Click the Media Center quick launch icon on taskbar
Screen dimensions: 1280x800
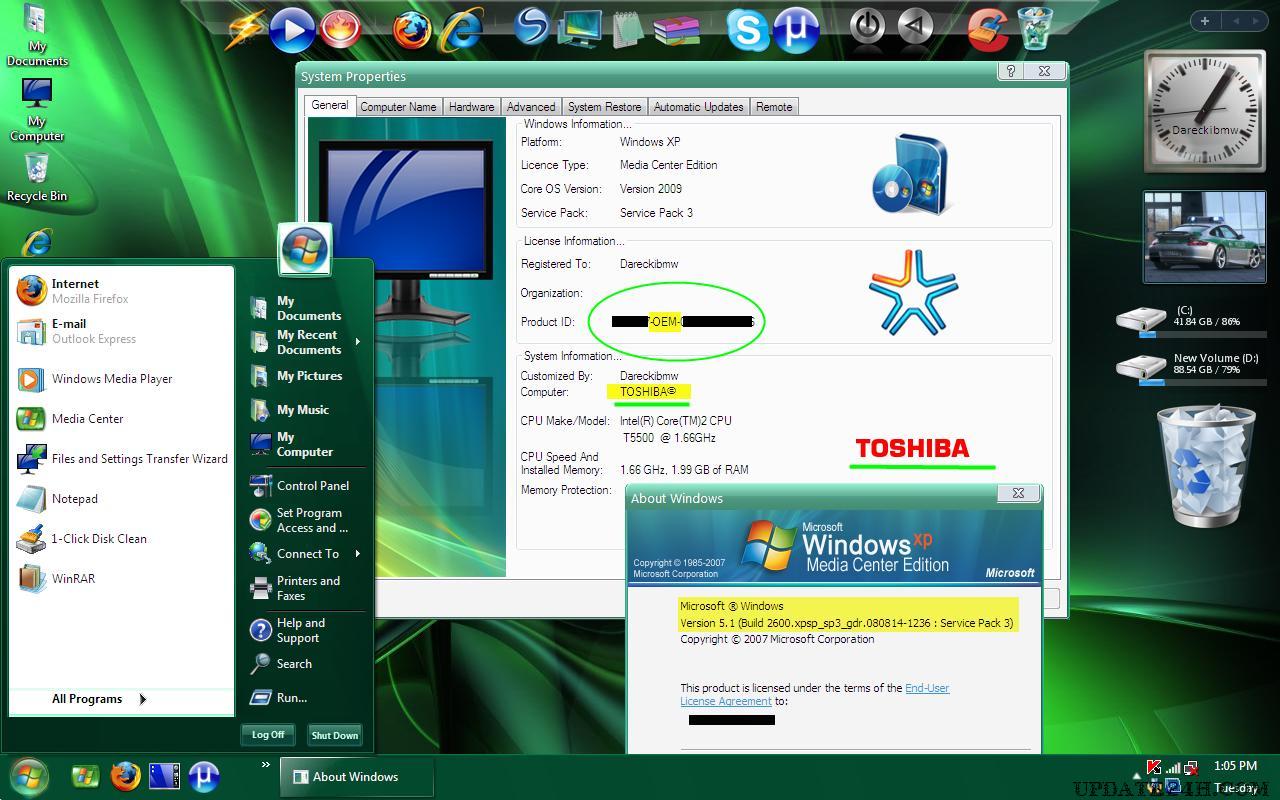click(85, 776)
